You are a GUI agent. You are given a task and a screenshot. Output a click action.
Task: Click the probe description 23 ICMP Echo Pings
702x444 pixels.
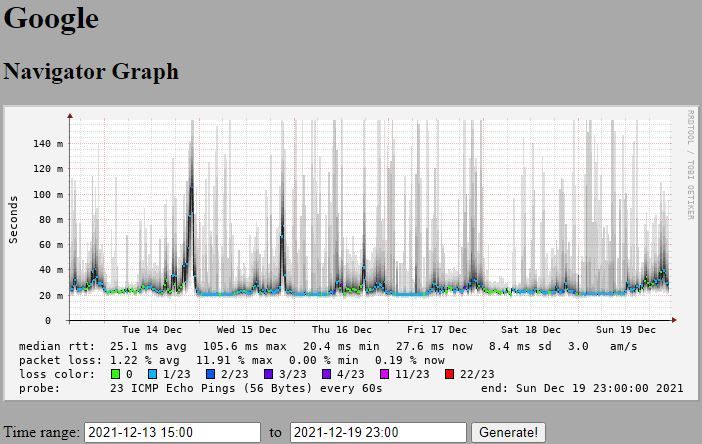246,388
